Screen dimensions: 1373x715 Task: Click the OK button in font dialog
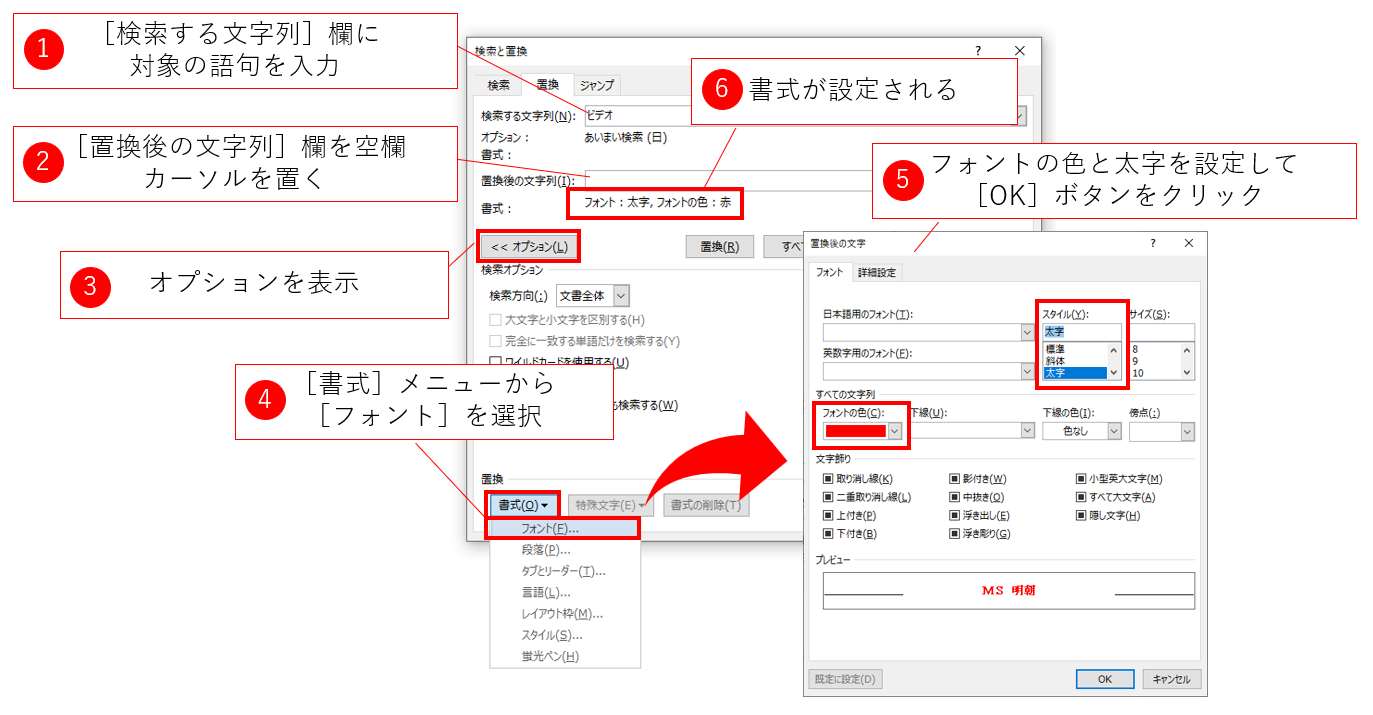pos(1104,679)
